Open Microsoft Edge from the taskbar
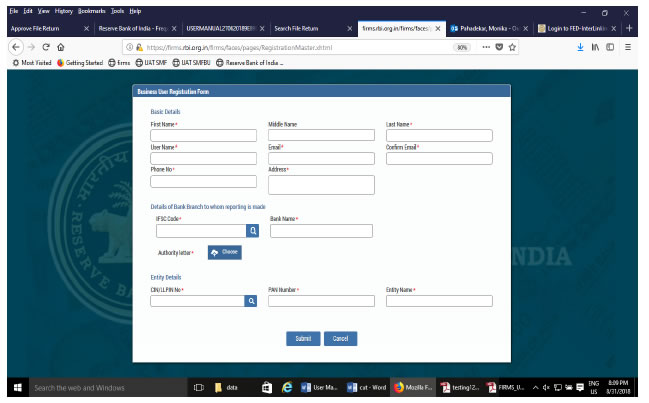Viewport: 649px width, 403px height. click(287, 387)
